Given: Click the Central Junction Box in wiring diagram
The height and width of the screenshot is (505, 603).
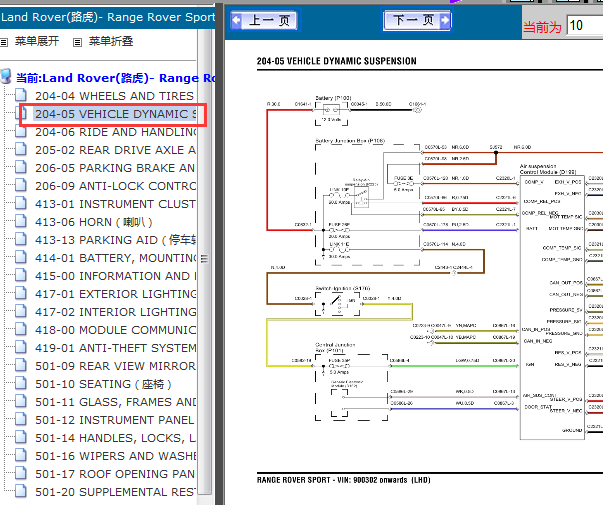Looking at the screenshot, I should click(x=351, y=387).
